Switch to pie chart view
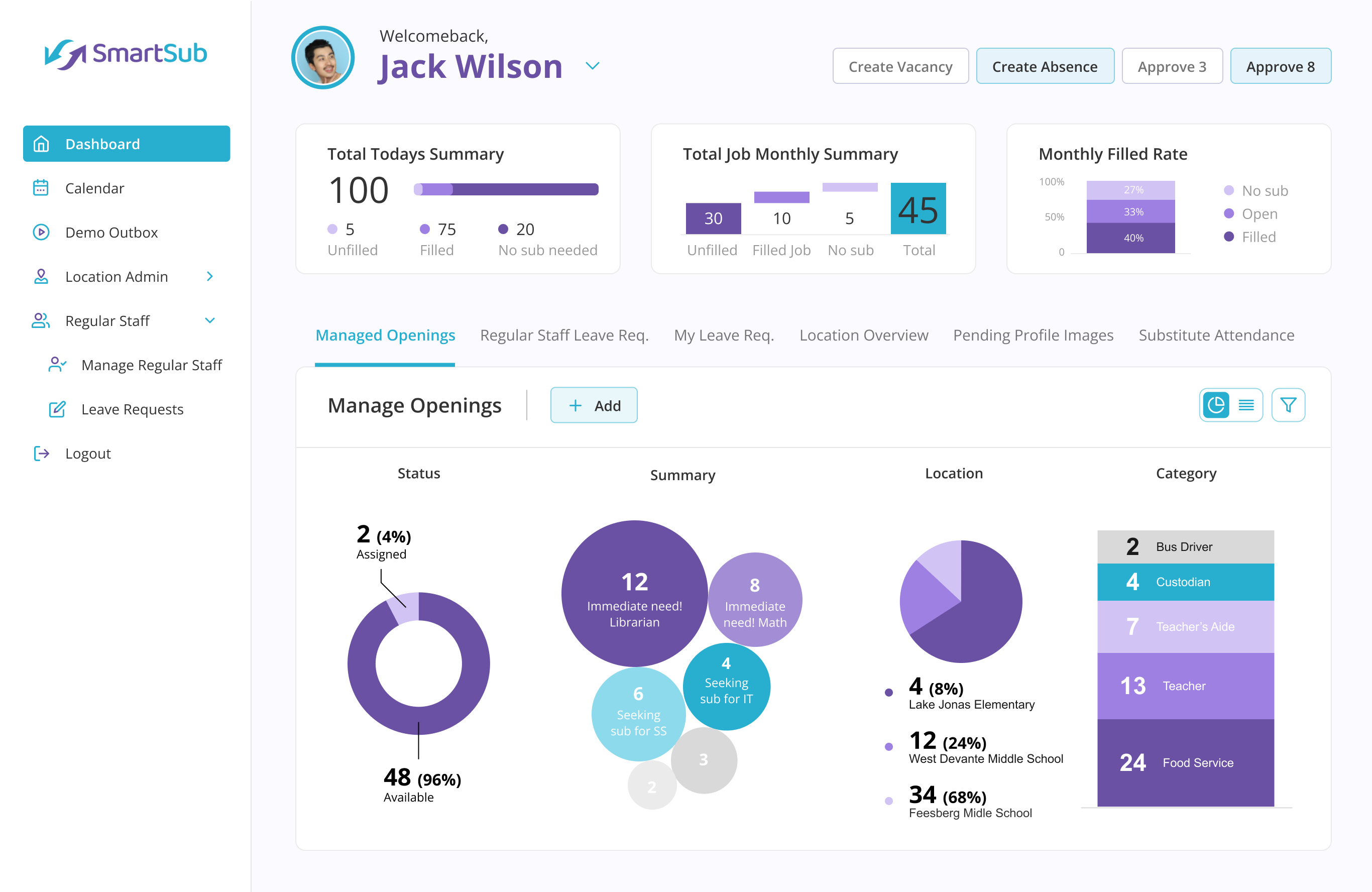The image size is (1372, 892). (x=1216, y=405)
